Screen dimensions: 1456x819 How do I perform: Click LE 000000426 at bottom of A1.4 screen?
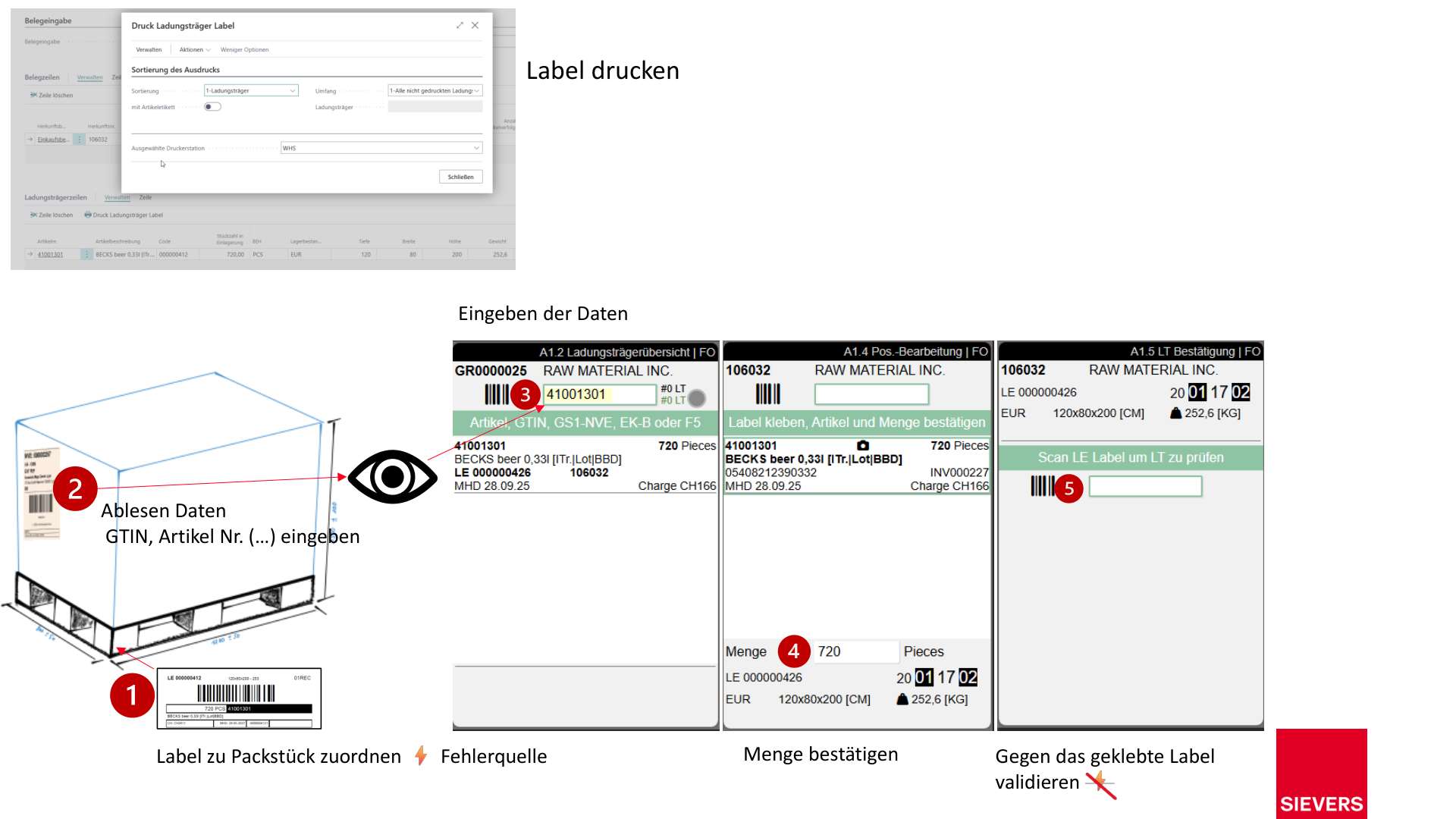[x=764, y=677]
